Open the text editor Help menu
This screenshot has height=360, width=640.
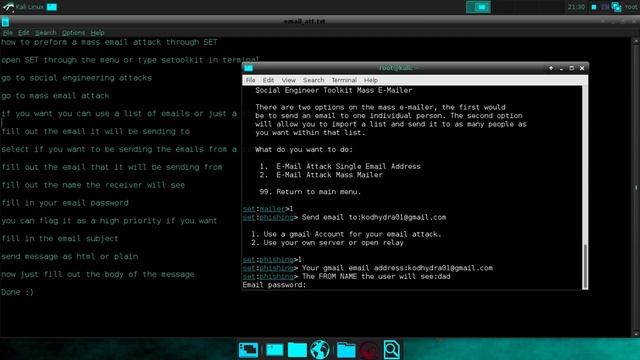coord(97,33)
